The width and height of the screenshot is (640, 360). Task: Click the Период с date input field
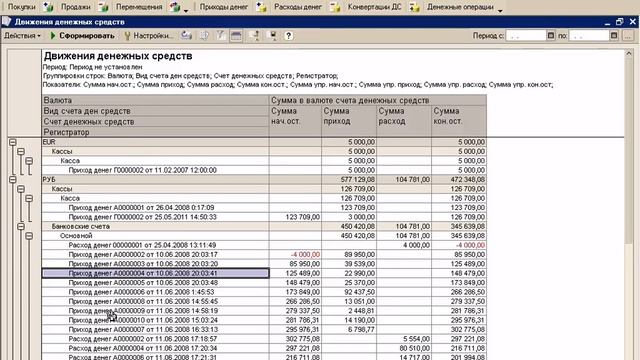[526, 36]
